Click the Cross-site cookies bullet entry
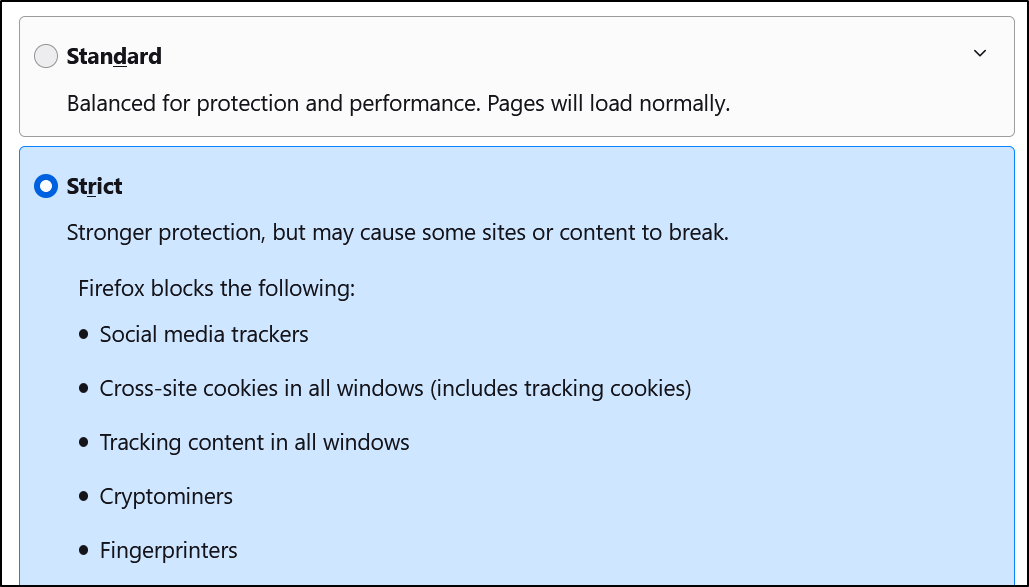1029x587 pixels. click(x=396, y=388)
